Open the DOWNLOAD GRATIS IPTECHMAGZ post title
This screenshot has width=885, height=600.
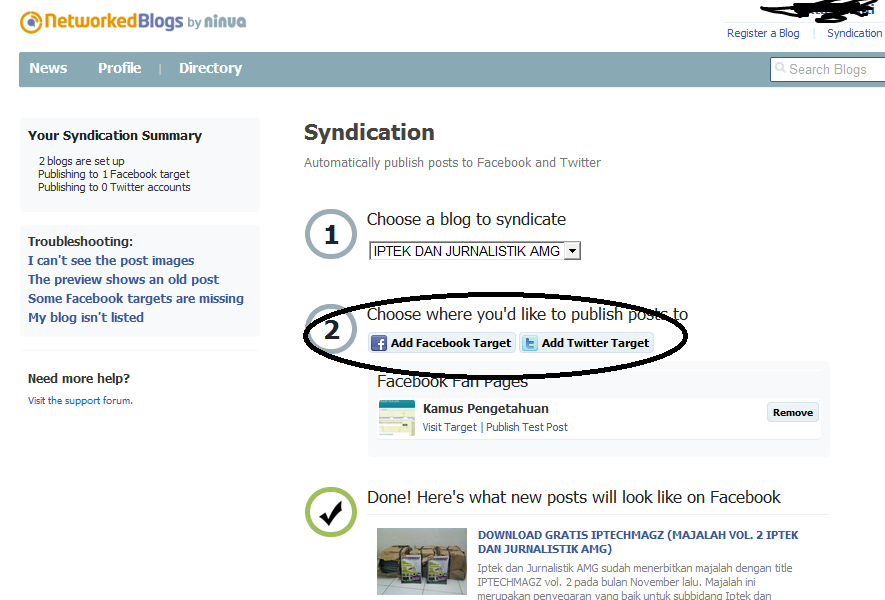[x=638, y=542]
